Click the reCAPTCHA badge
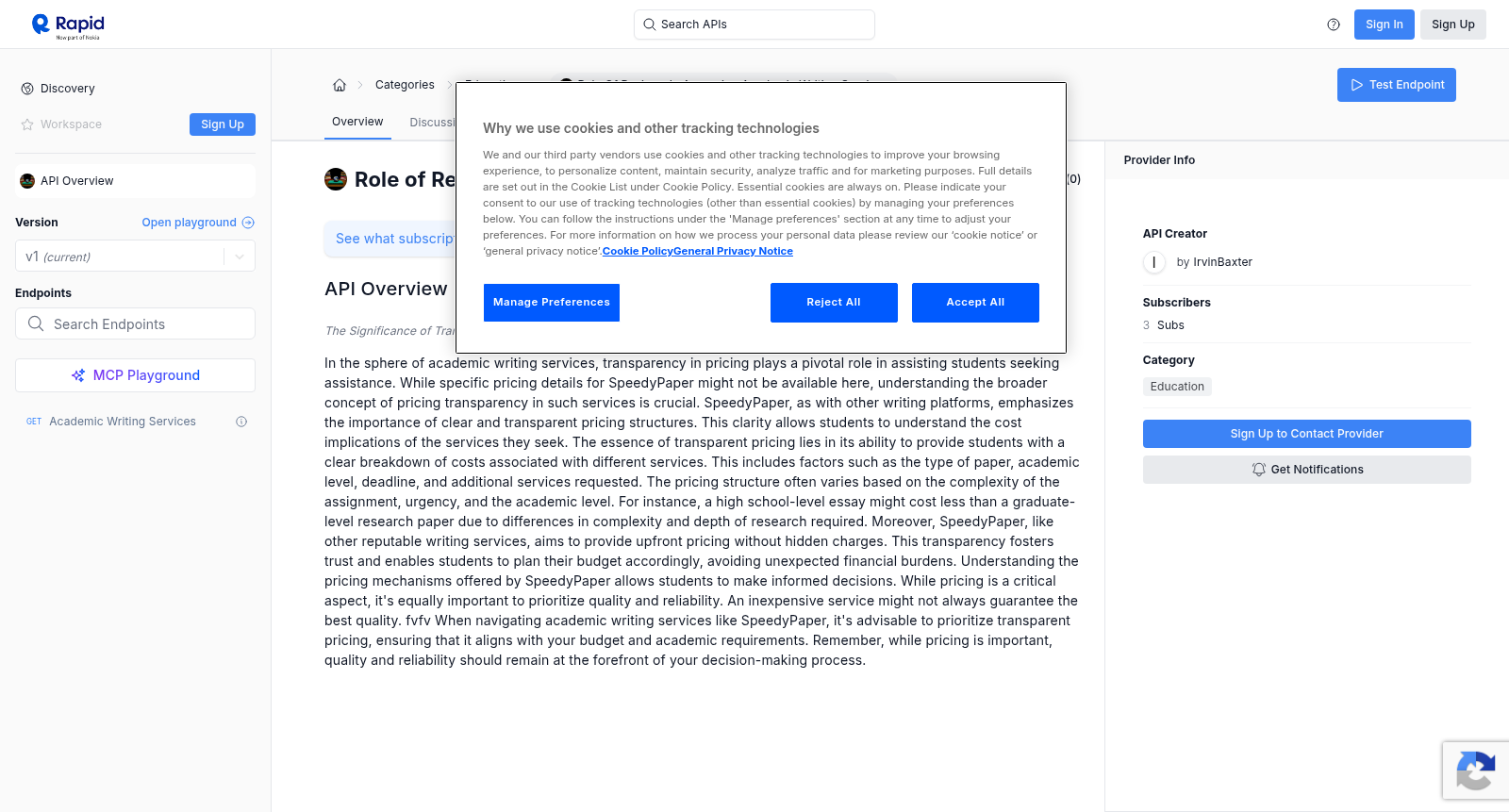 click(x=1476, y=771)
